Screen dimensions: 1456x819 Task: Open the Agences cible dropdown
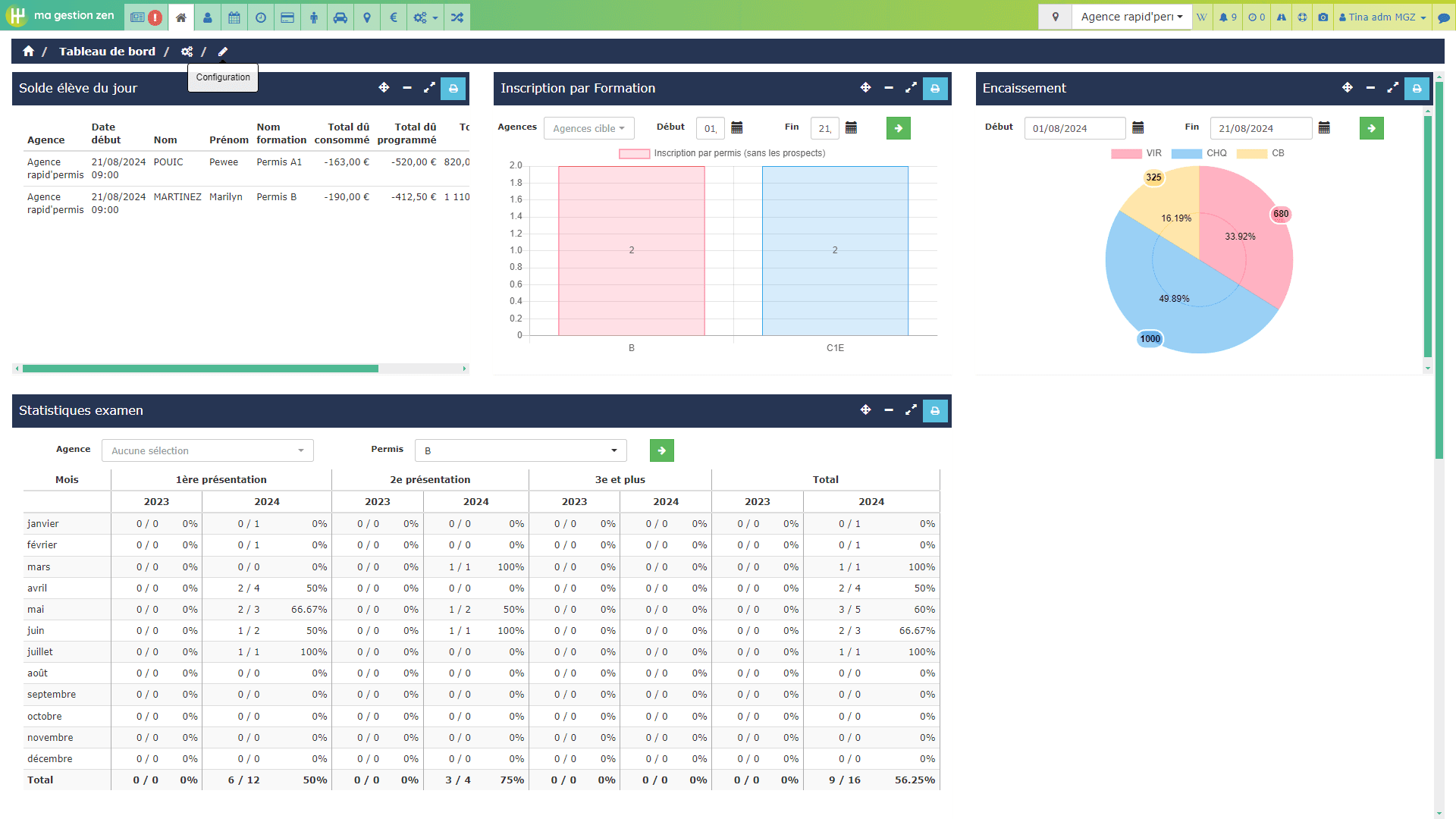pyautogui.click(x=589, y=128)
